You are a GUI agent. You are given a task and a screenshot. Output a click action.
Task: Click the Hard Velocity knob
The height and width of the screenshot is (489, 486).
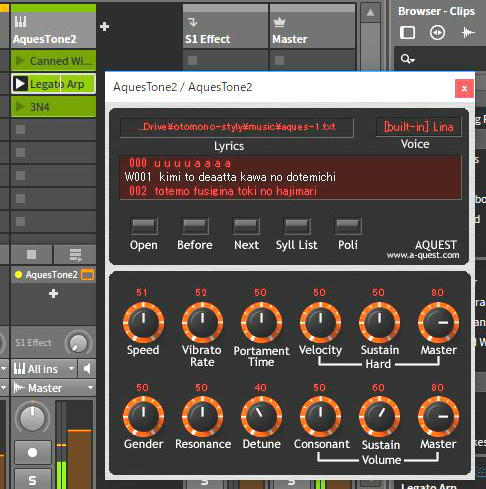[x=320, y=322]
